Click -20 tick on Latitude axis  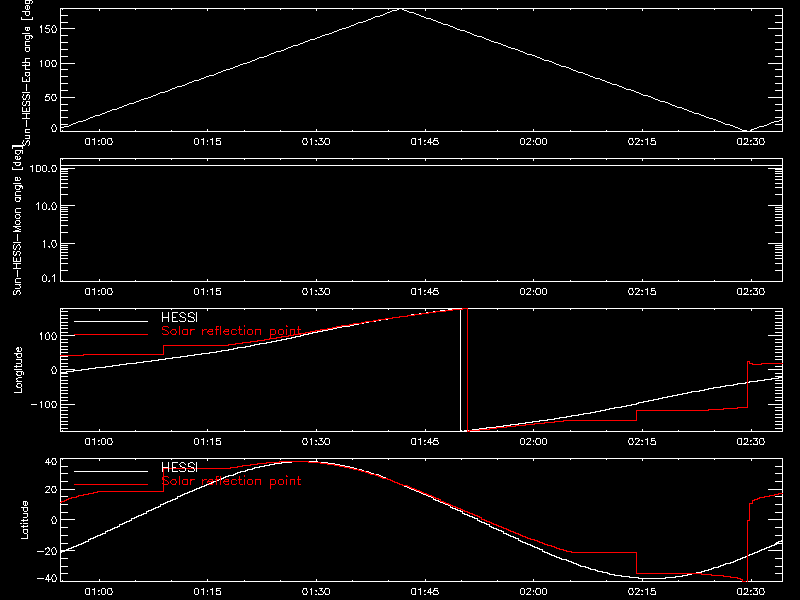(x=47, y=551)
